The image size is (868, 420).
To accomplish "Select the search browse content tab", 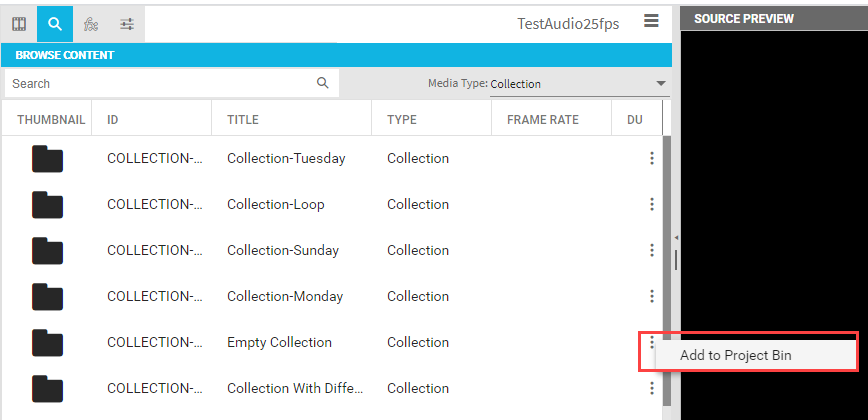I will point(55,24).
